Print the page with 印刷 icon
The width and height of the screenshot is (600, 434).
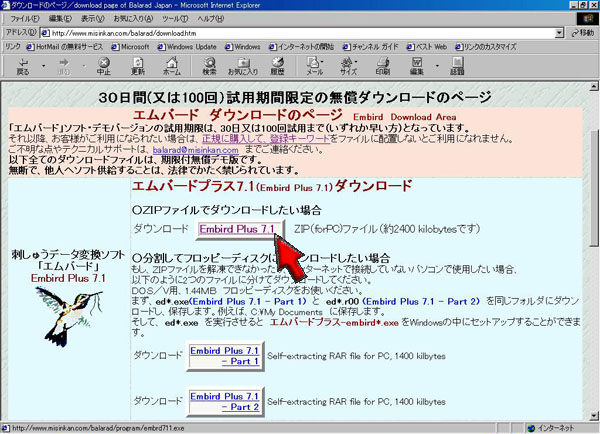click(x=383, y=66)
